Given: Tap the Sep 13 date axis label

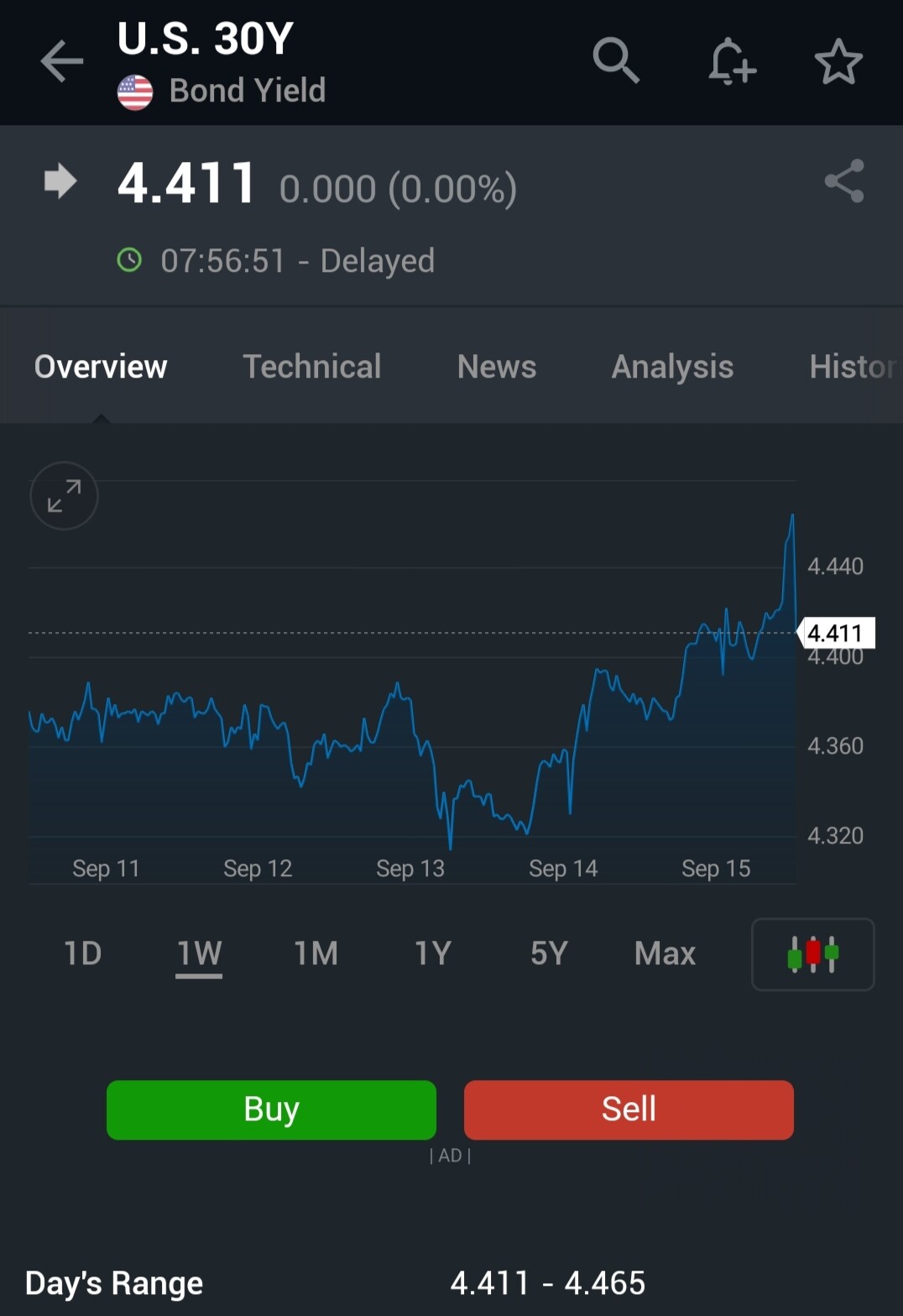Looking at the screenshot, I should (410, 868).
